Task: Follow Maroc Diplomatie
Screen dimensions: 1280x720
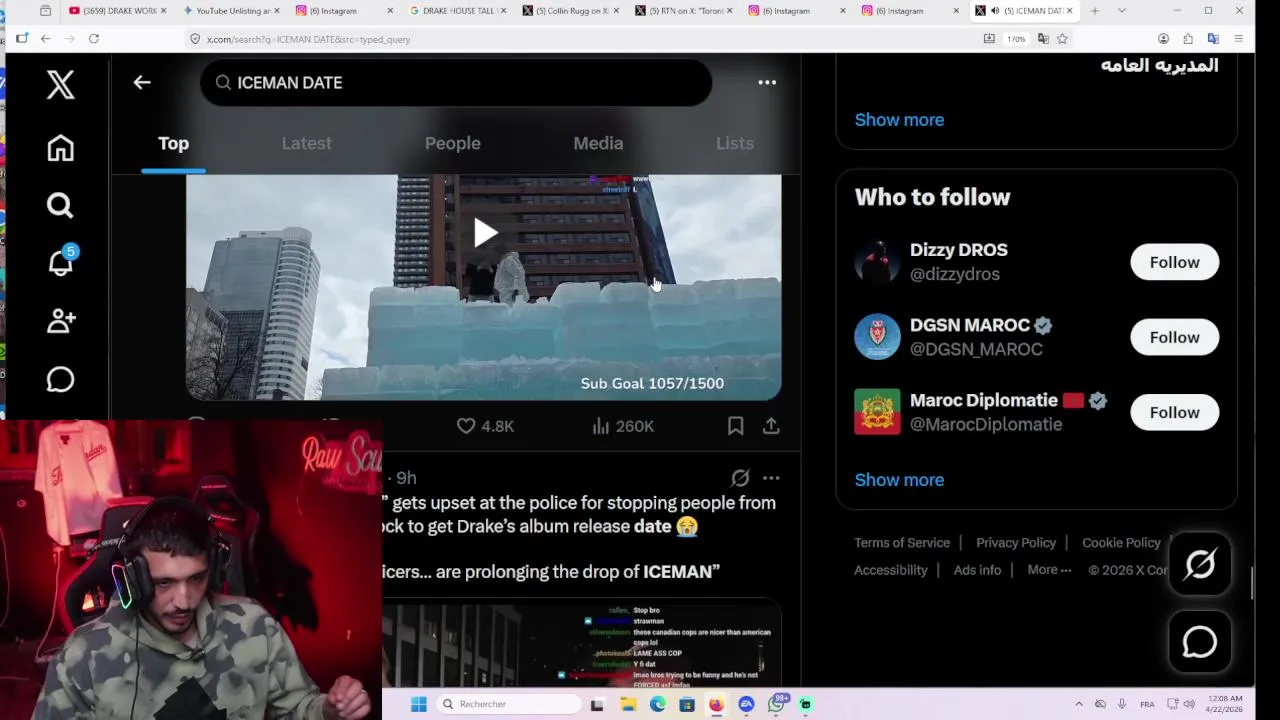Action: click(1174, 412)
